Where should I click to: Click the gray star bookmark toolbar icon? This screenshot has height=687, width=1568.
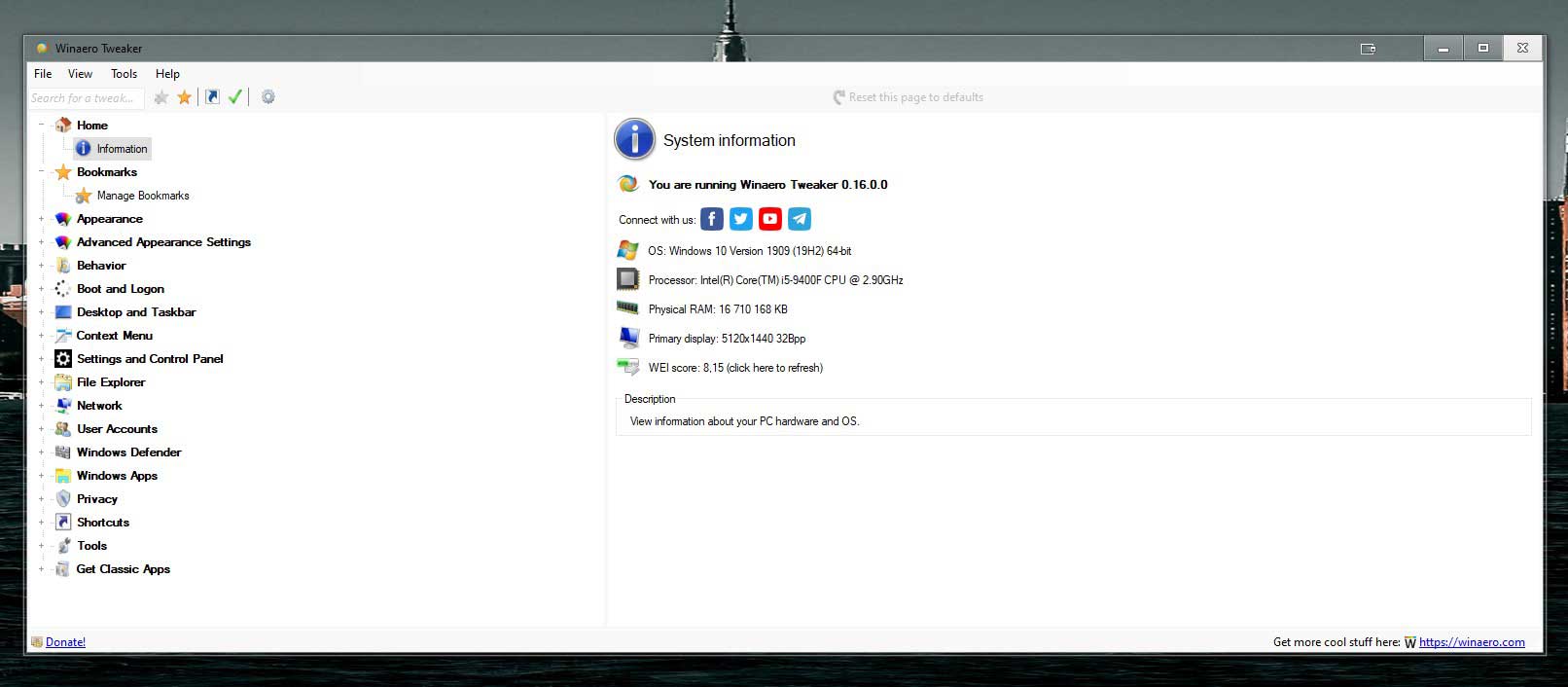pyautogui.click(x=161, y=97)
